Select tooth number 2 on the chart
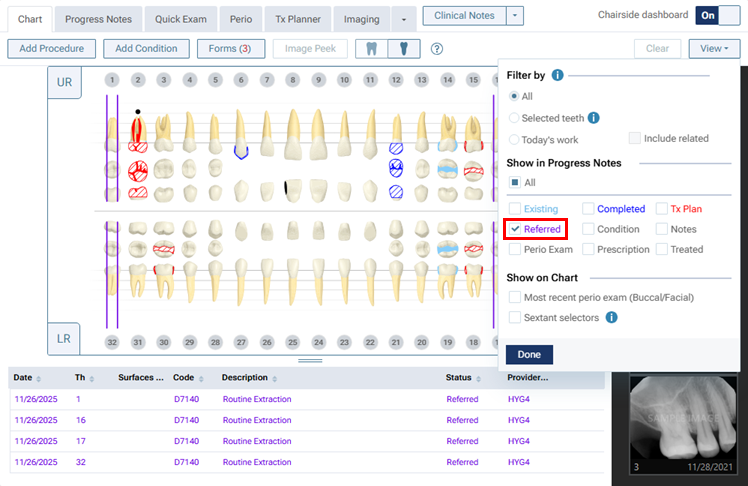 [138, 79]
